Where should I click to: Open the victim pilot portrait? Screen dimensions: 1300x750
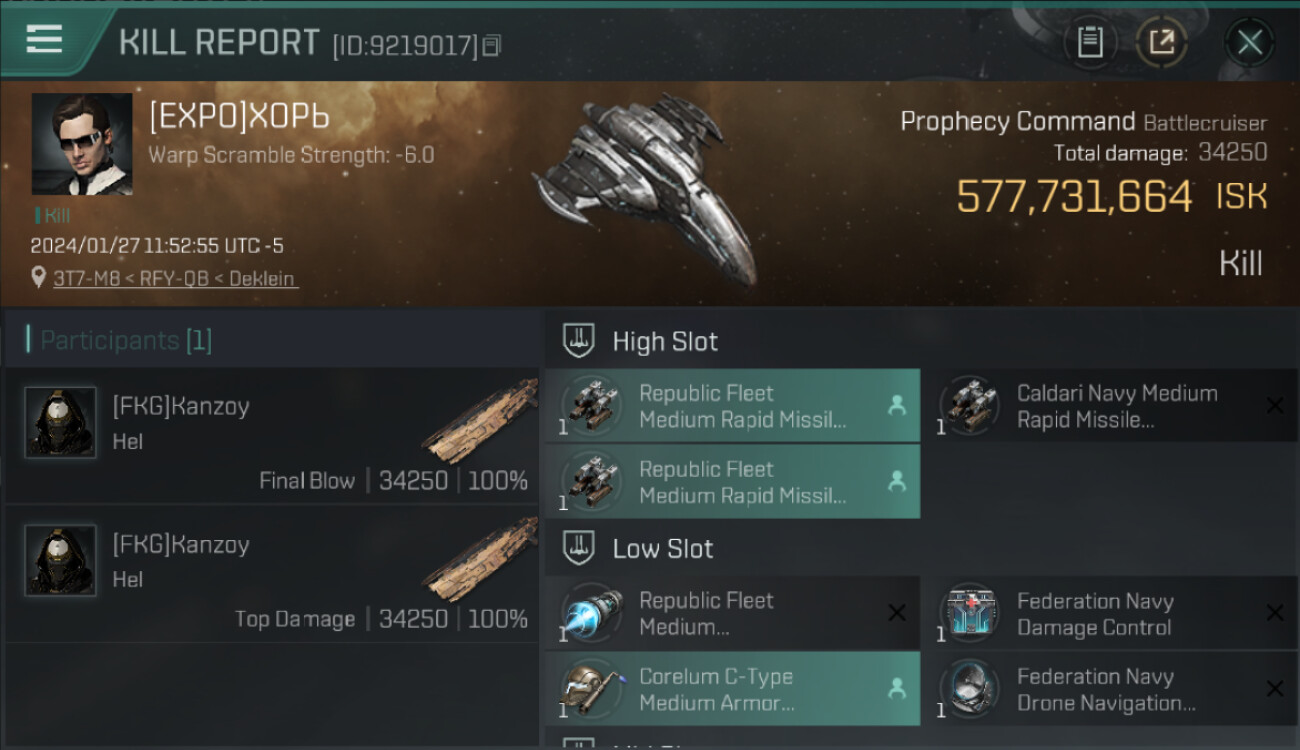click(82, 144)
